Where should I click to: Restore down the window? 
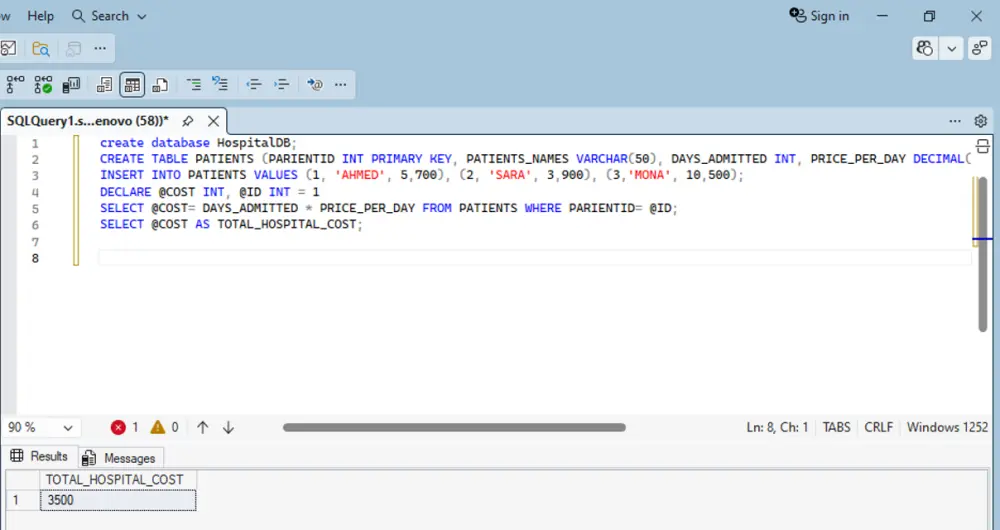(x=929, y=16)
